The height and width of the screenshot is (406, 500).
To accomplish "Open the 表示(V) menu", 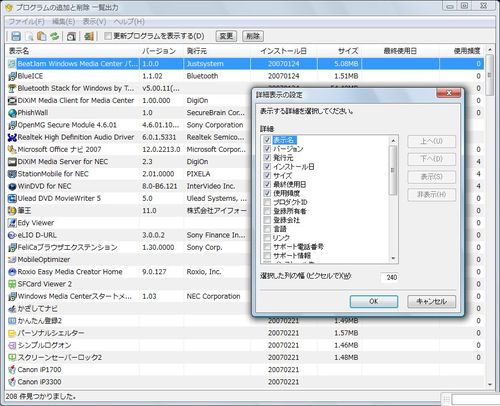I will point(94,22).
